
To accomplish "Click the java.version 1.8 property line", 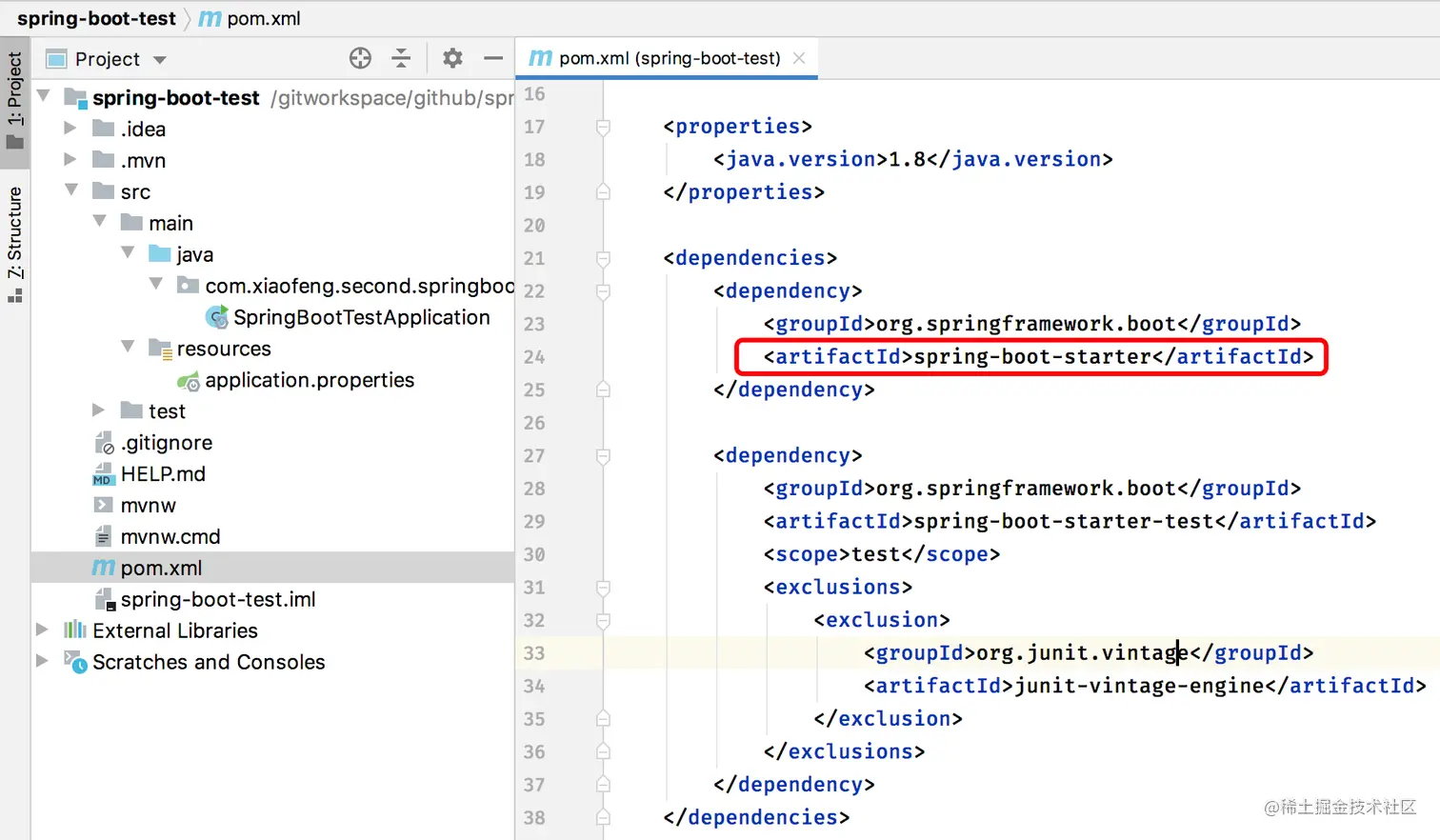I will tap(912, 159).
